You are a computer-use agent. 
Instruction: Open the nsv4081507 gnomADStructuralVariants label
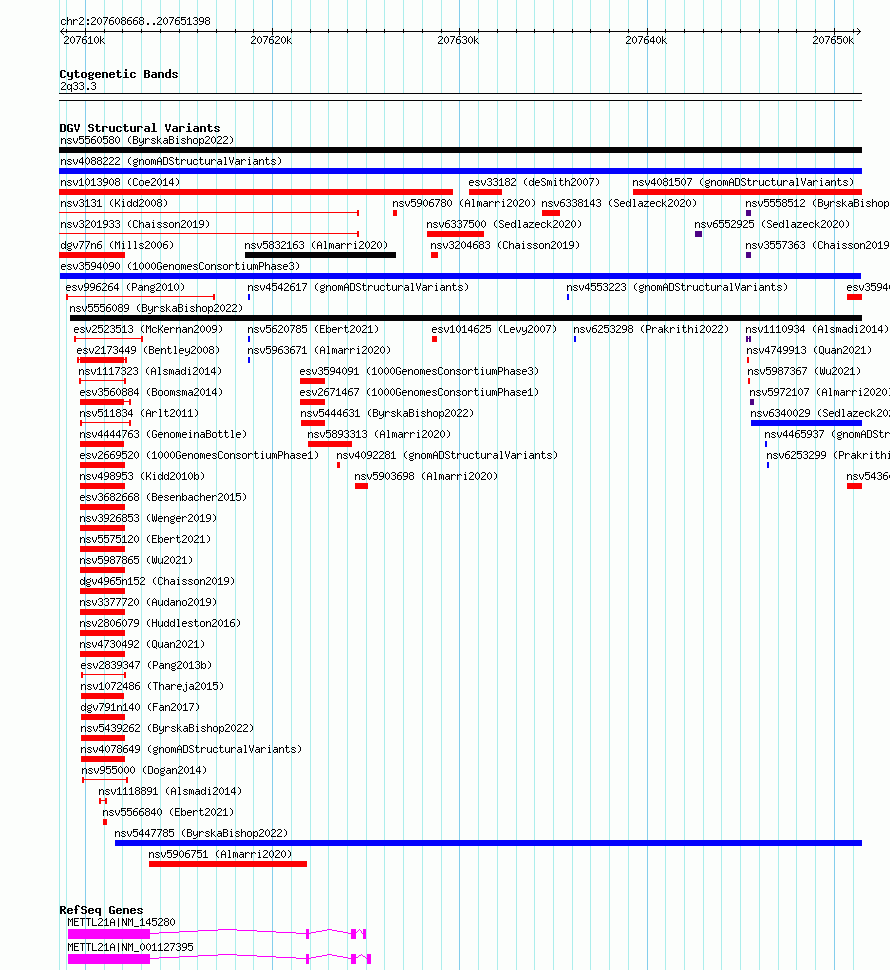pyautogui.click(x=743, y=182)
